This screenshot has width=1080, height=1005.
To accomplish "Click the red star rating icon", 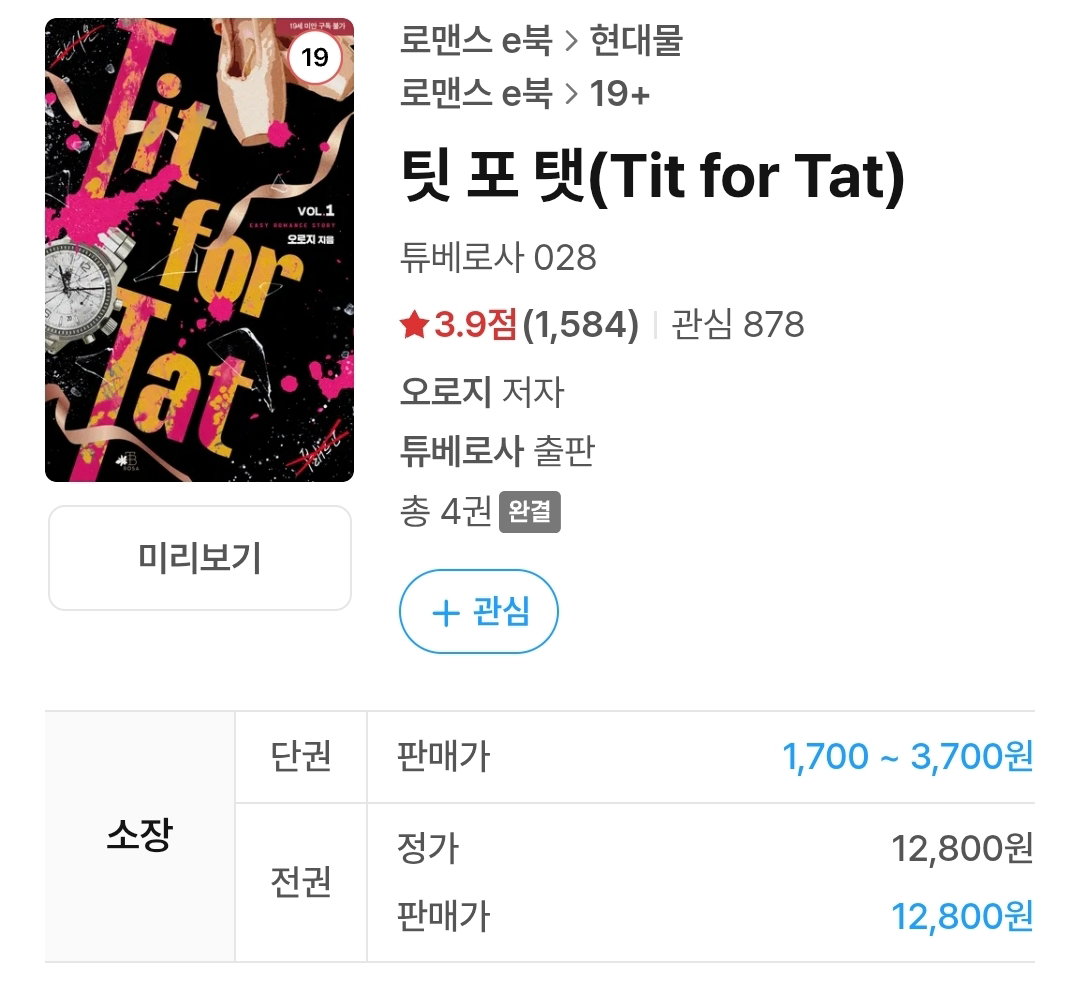I will [415, 324].
